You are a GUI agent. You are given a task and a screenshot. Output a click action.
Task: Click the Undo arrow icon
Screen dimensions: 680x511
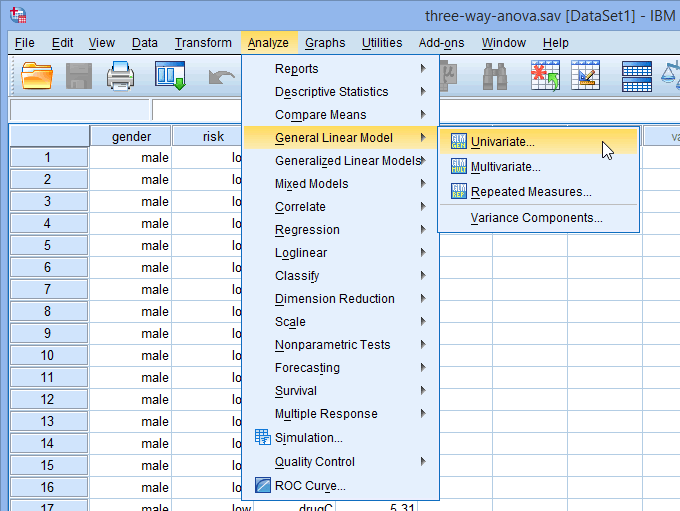click(221, 77)
